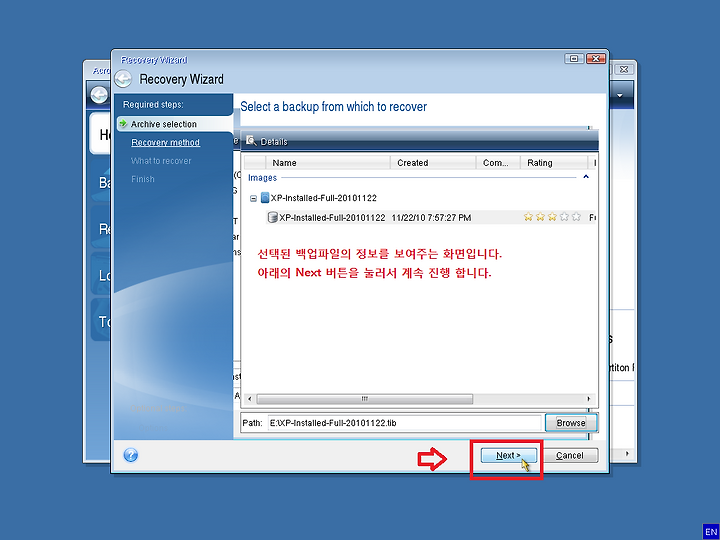Select the Archive selection step
The image size is (720, 540).
coord(174,124)
